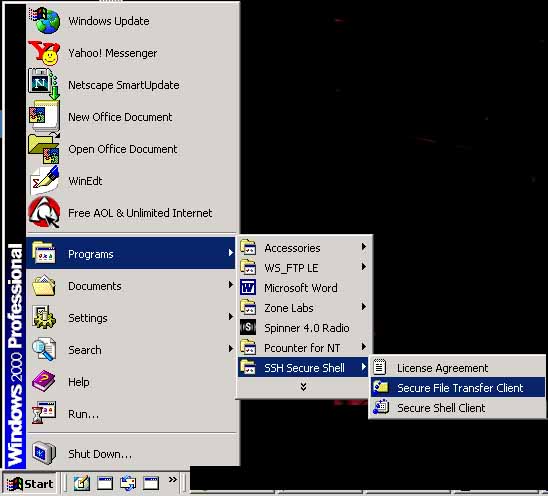Click the New Office Document icon

(44, 116)
